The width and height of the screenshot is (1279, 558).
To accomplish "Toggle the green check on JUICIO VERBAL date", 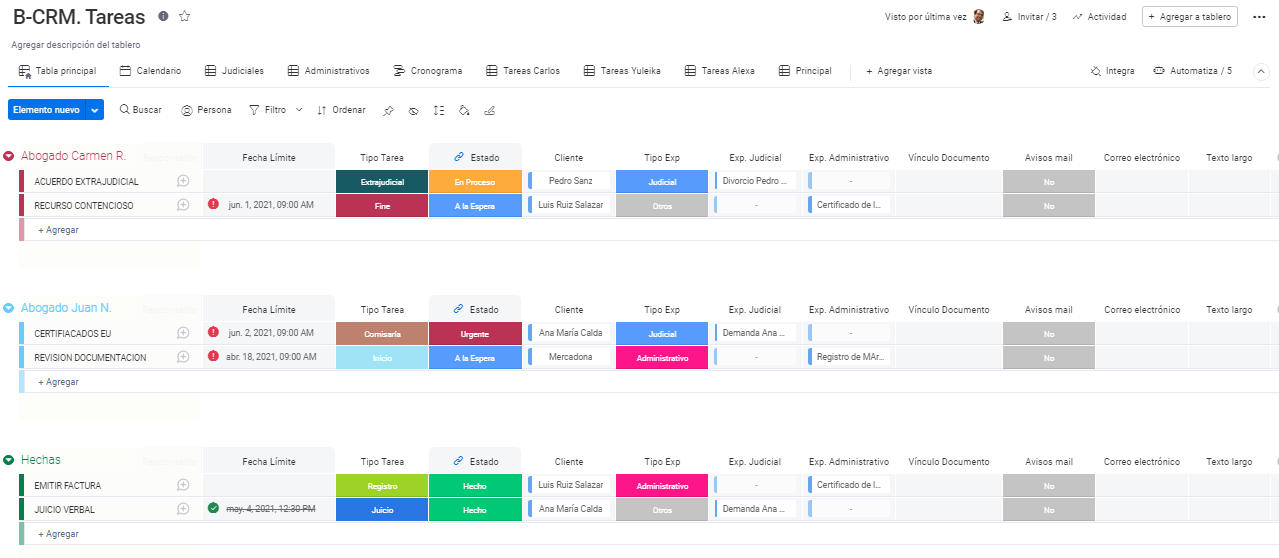I will point(213,508).
